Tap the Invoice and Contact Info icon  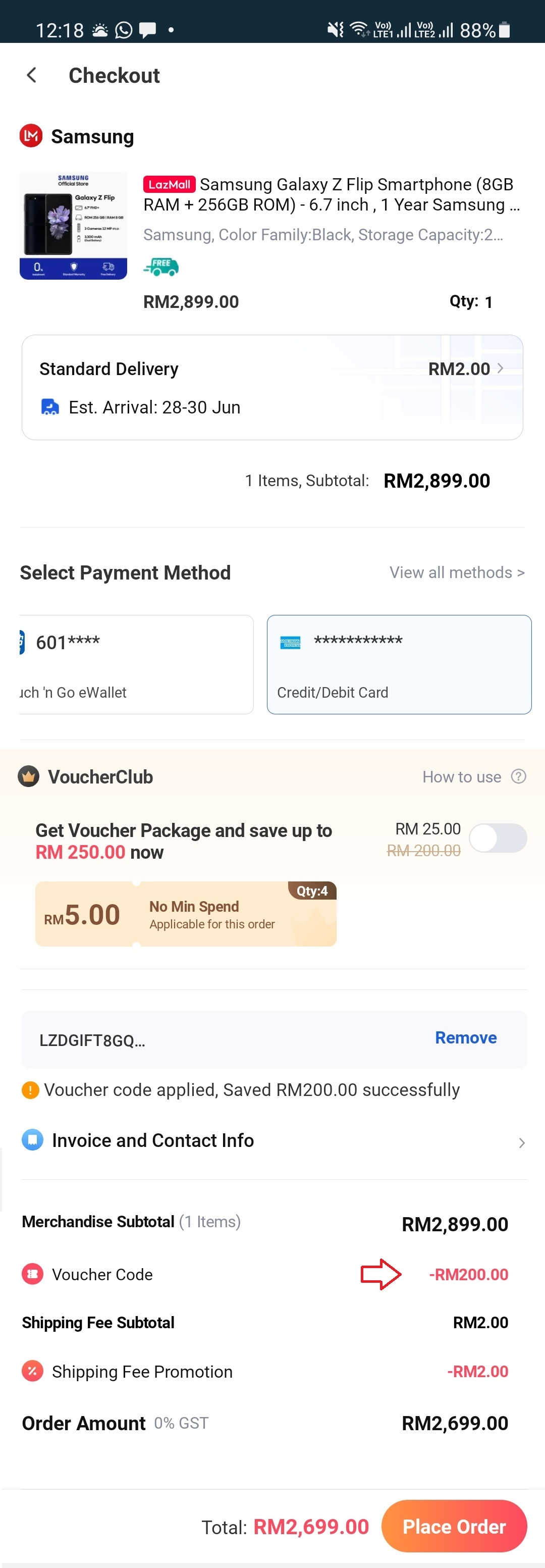33,1139
